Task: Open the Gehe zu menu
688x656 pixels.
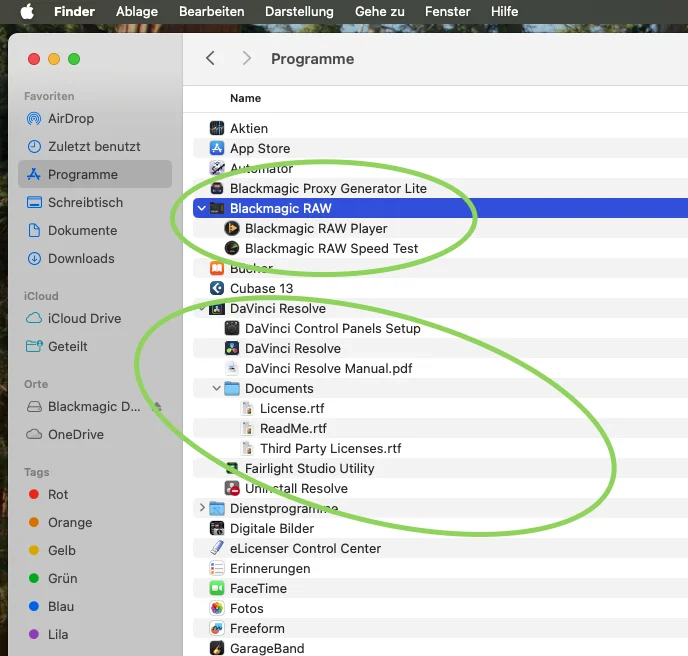Action: click(x=380, y=11)
